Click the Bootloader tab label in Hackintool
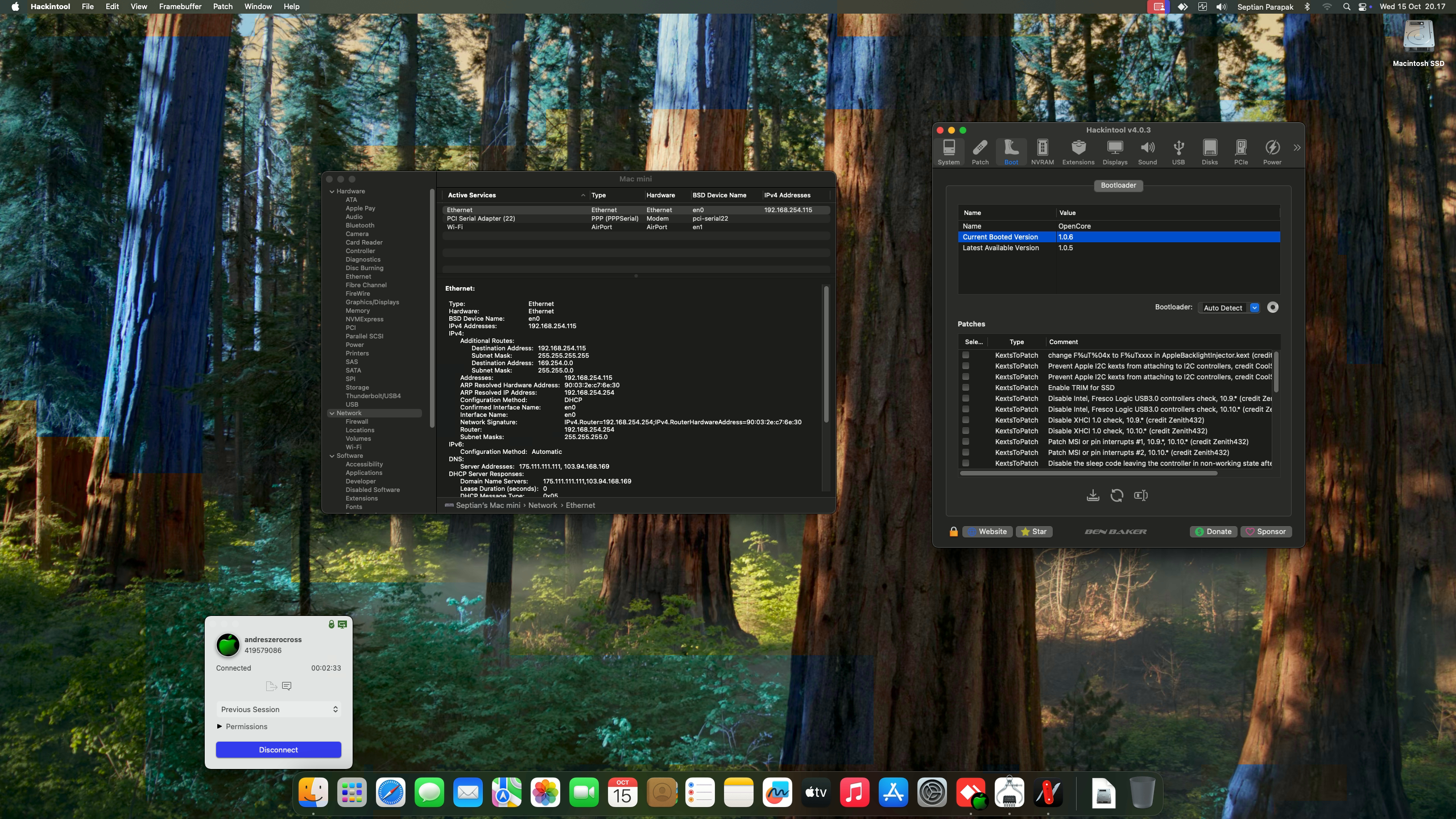Image resolution: width=1456 pixels, height=819 pixels. pos(1118,185)
